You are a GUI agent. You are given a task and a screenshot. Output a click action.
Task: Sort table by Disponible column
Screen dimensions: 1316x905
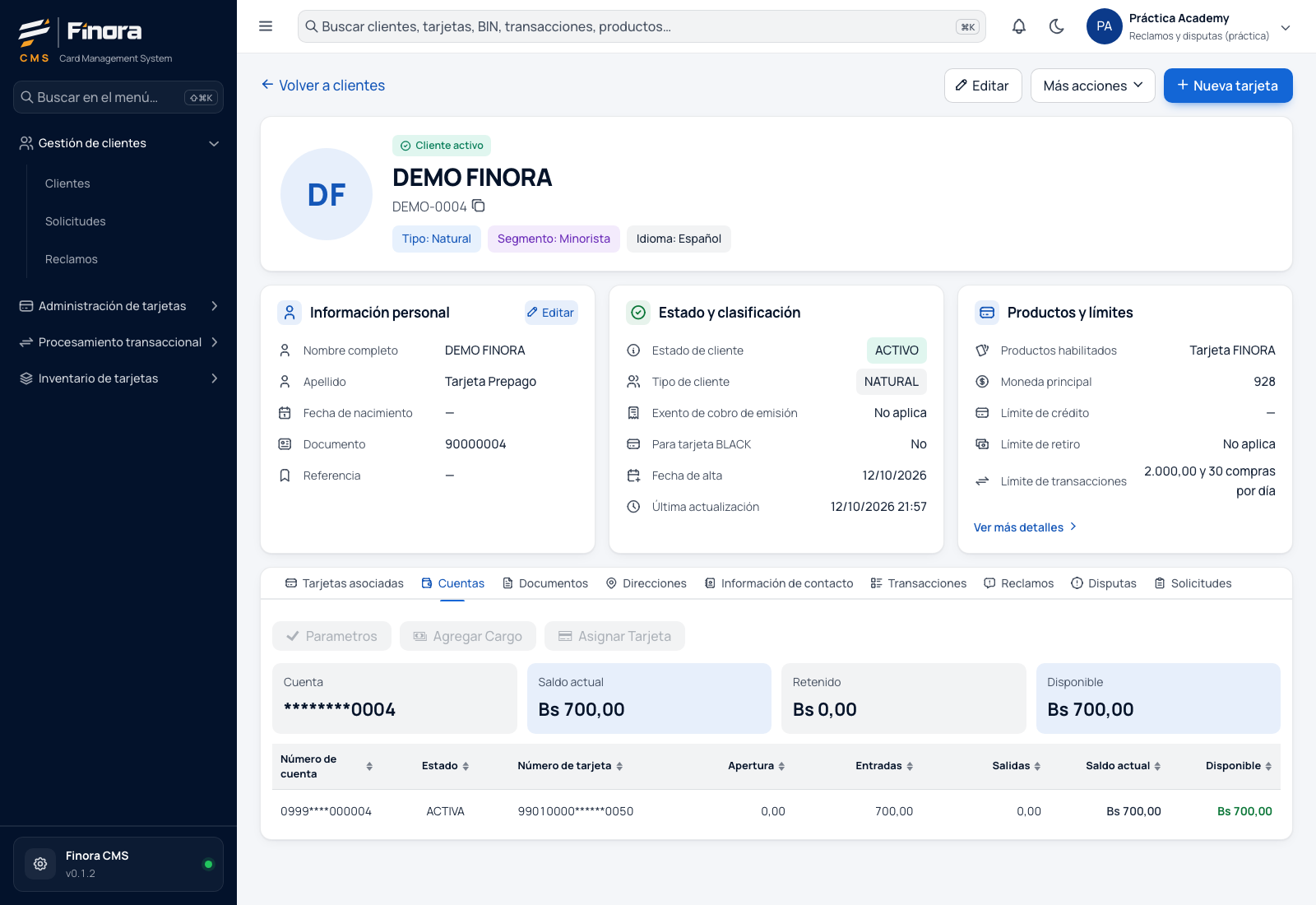(1268, 766)
